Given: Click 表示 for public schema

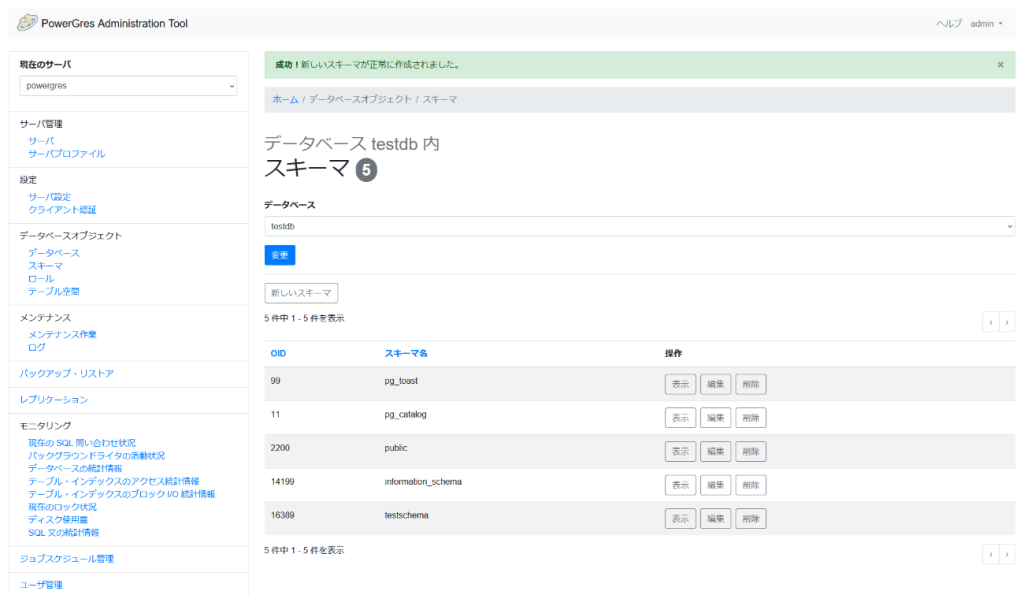Looking at the screenshot, I should 680,451.
